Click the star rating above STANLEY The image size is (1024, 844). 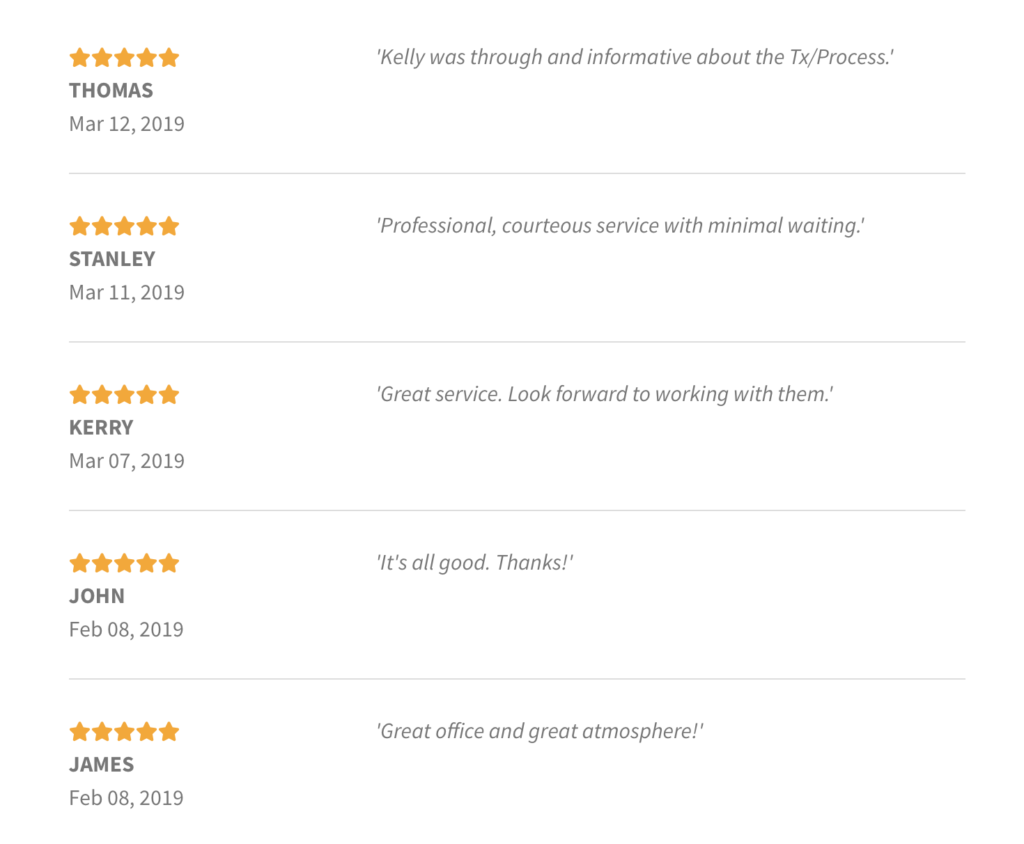pyautogui.click(x=124, y=226)
